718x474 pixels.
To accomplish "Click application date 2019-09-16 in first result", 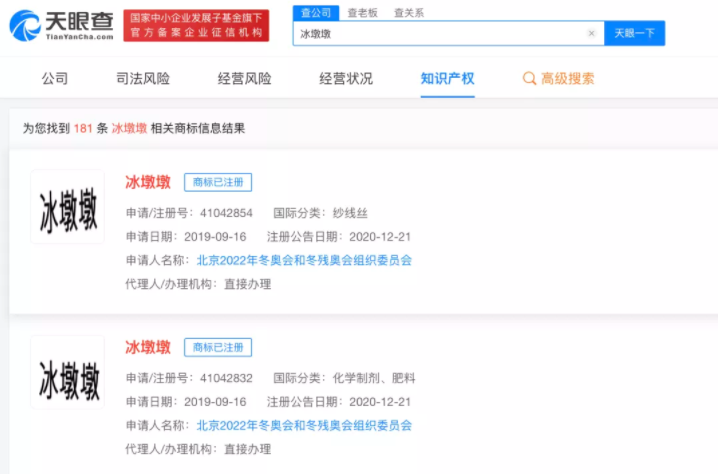I will (215, 237).
